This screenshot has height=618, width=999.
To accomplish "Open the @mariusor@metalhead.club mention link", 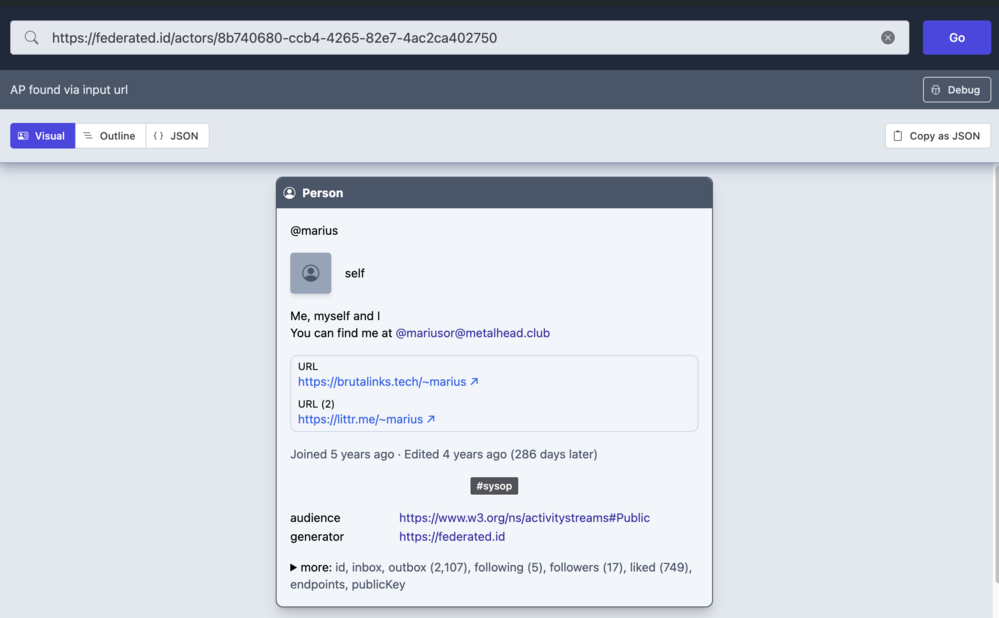I will [x=472, y=333].
